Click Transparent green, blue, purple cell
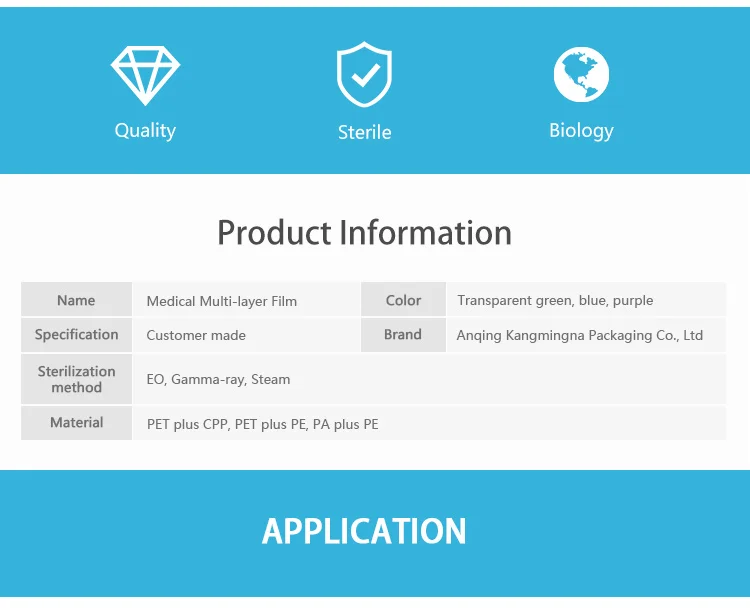Screen dimensions: 750x610 (x=586, y=299)
